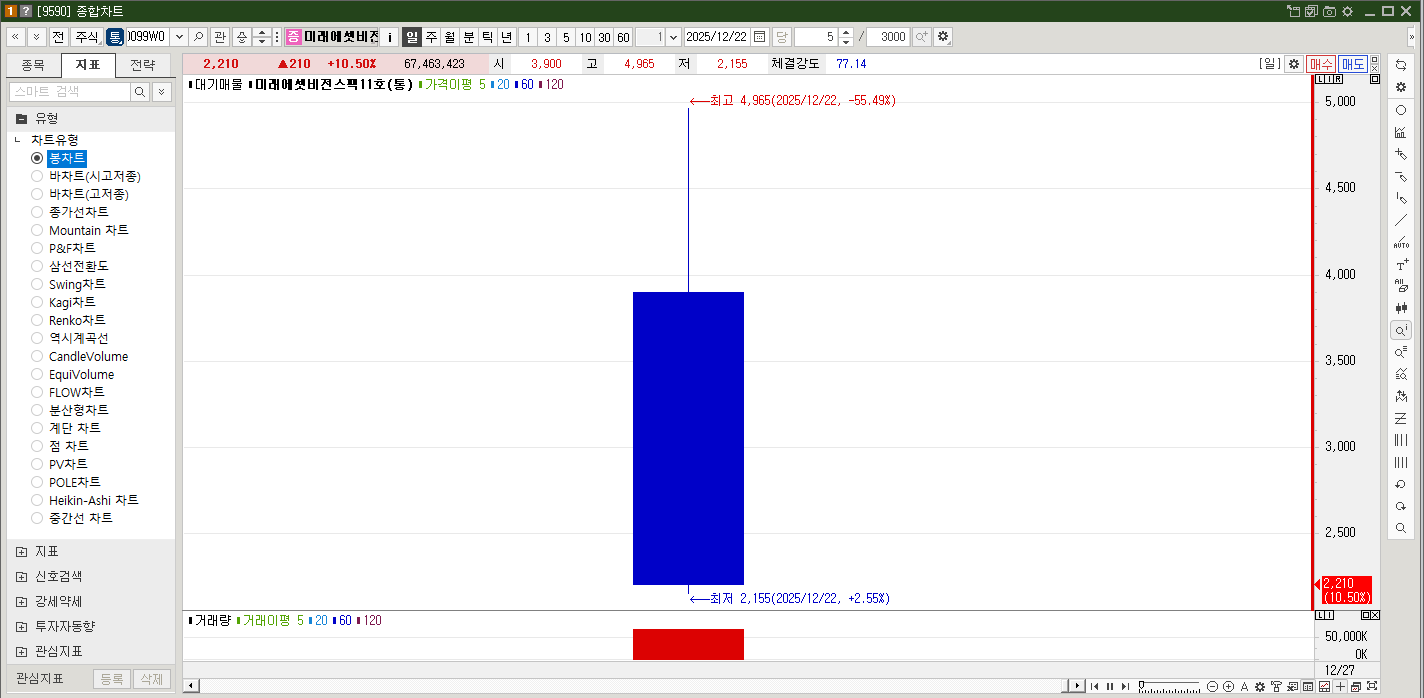Open stock code dropdown arrow
The height and width of the screenshot is (698, 1424).
[180, 37]
